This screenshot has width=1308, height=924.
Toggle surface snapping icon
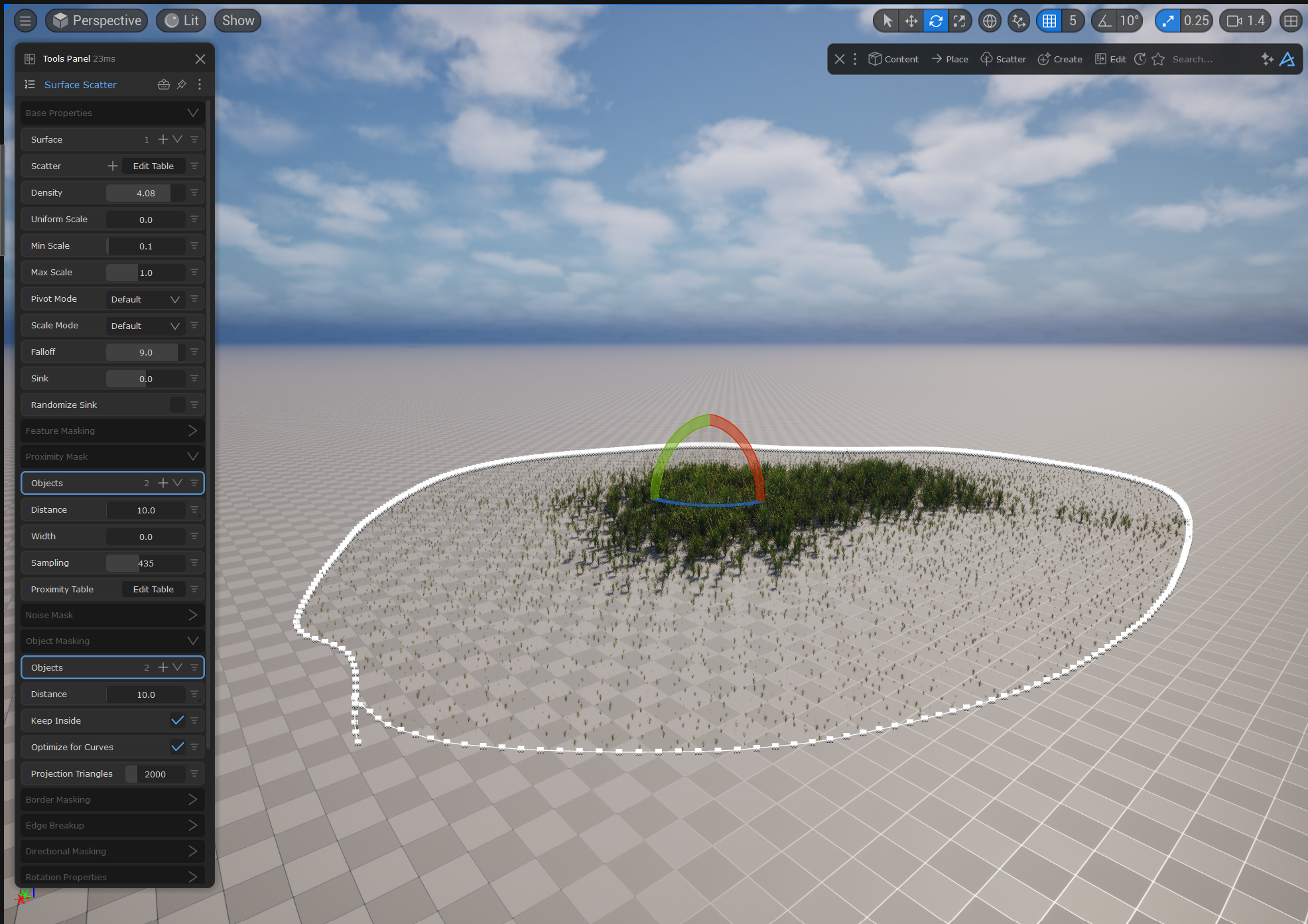tap(1018, 21)
